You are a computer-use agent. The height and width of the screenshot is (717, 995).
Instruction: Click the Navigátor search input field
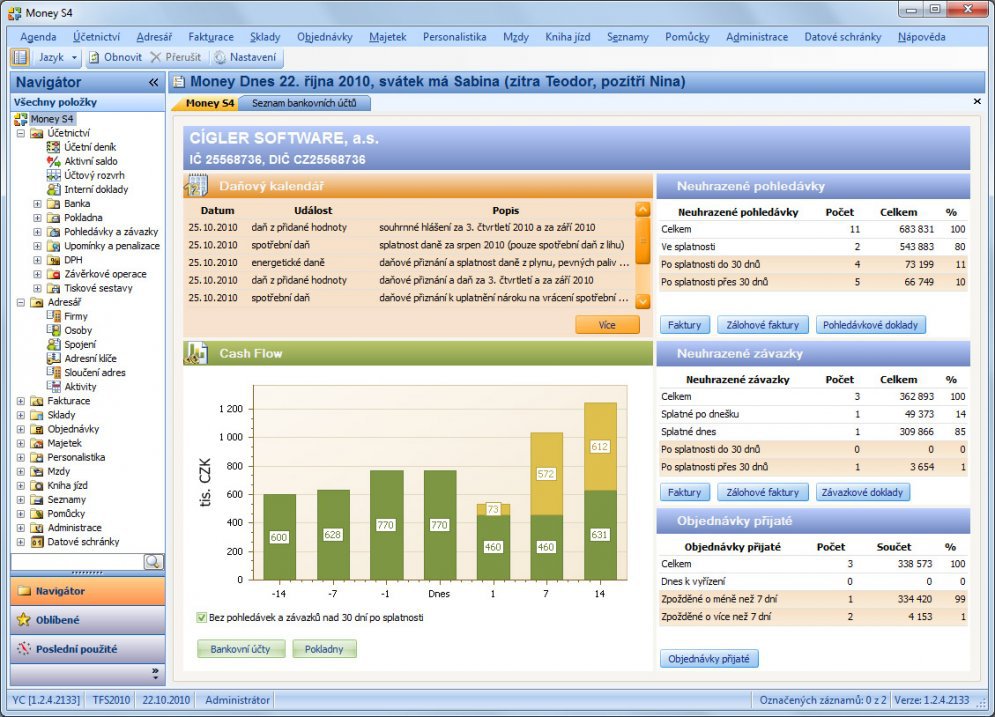point(77,562)
